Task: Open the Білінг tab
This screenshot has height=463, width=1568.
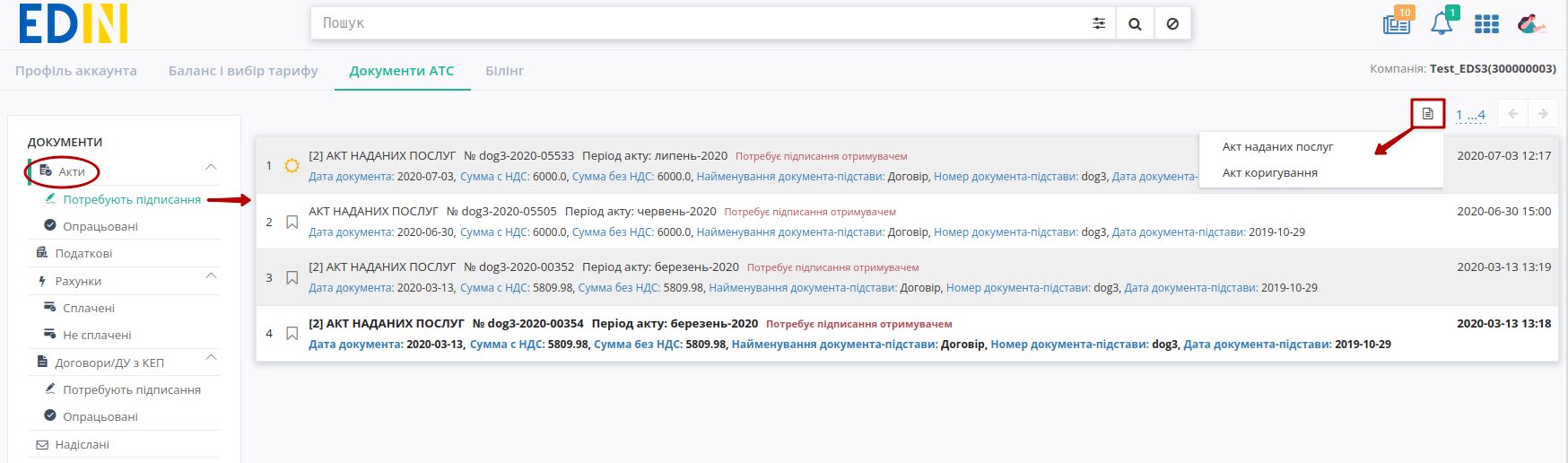Action: pos(505,71)
